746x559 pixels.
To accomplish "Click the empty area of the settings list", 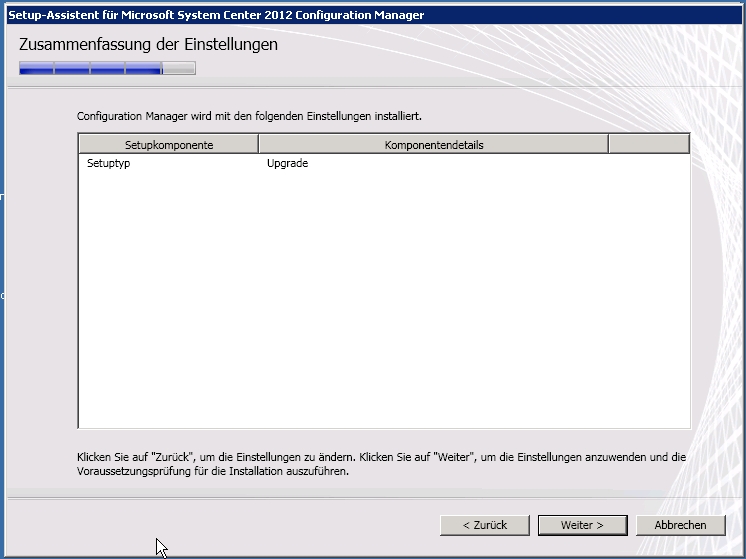I will pyautogui.click(x=383, y=300).
